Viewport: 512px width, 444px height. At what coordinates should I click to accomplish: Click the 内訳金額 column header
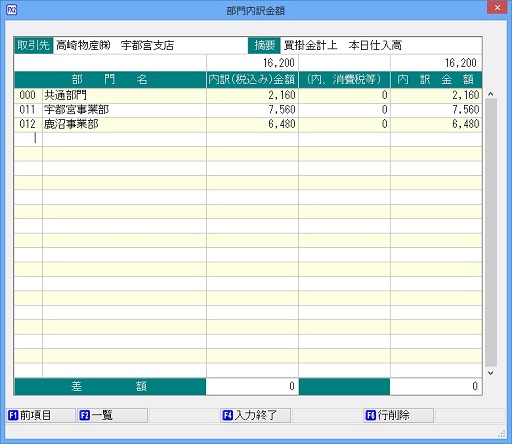[x=436, y=80]
